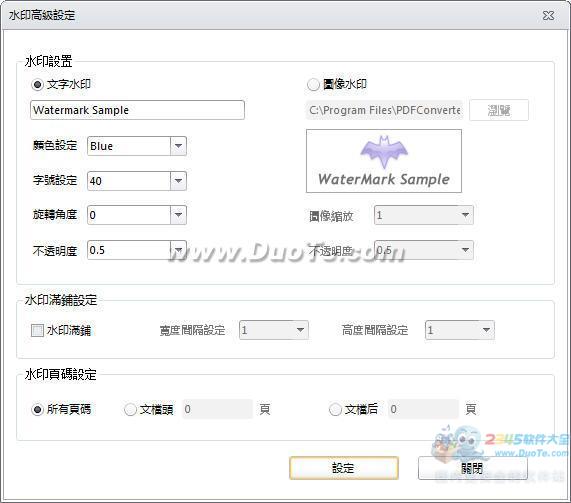Close the 水印高級設定 dialog window

548,16
